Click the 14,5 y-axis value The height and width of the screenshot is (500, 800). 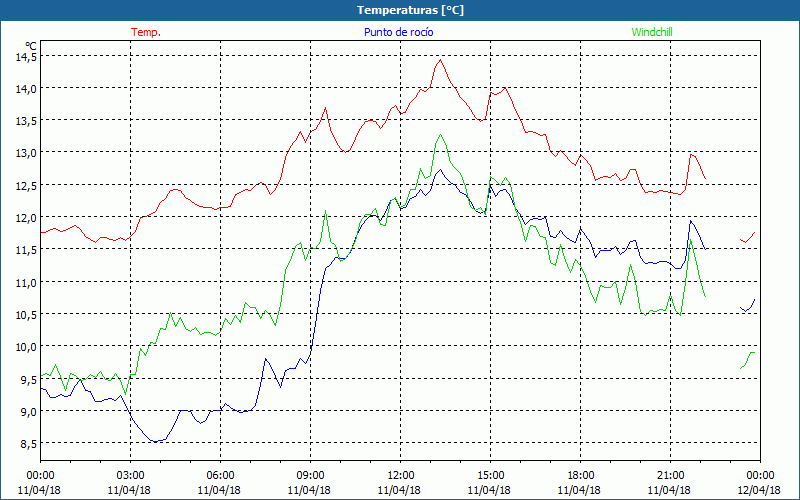pos(26,57)
